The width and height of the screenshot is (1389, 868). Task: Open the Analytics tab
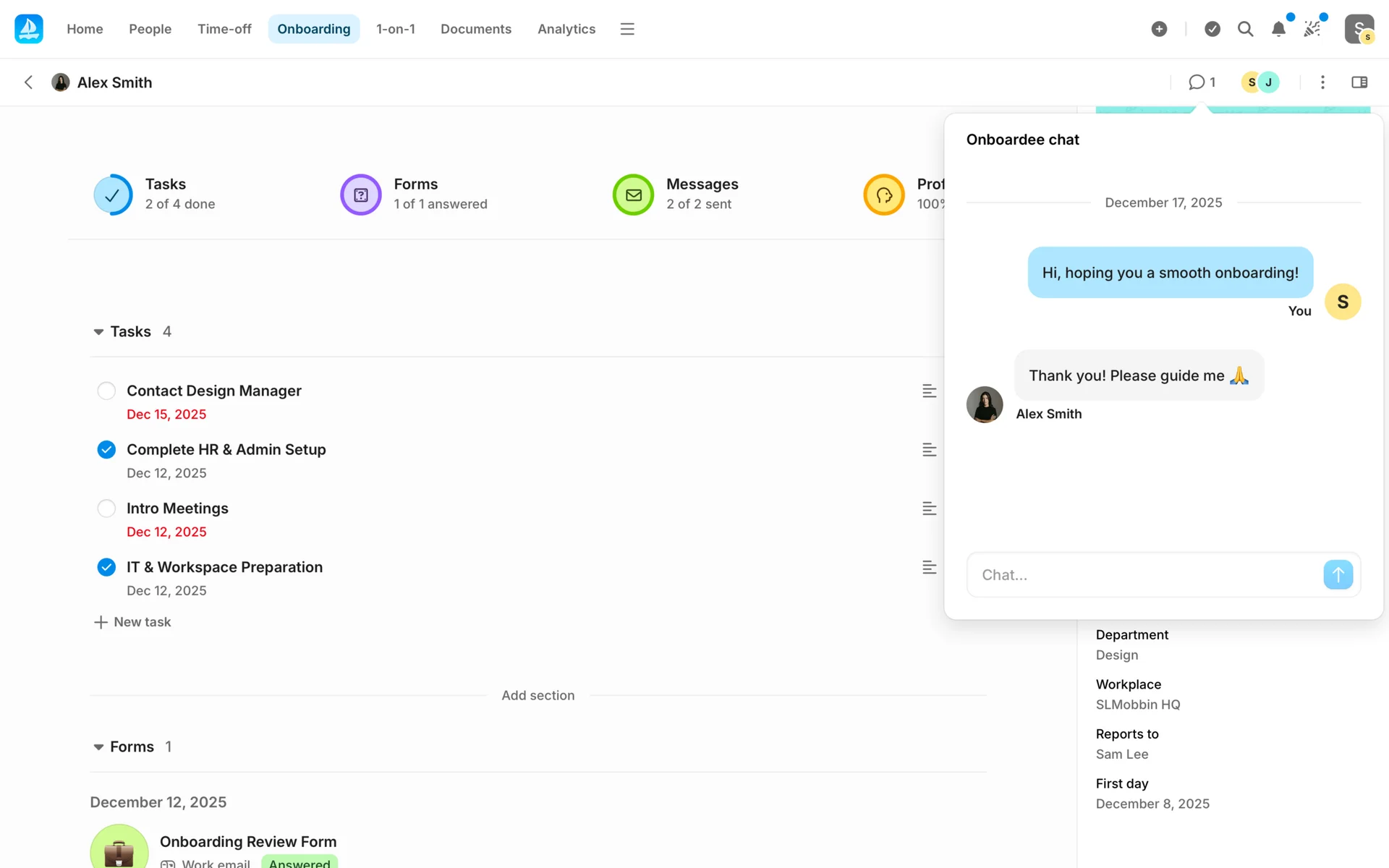566,29
